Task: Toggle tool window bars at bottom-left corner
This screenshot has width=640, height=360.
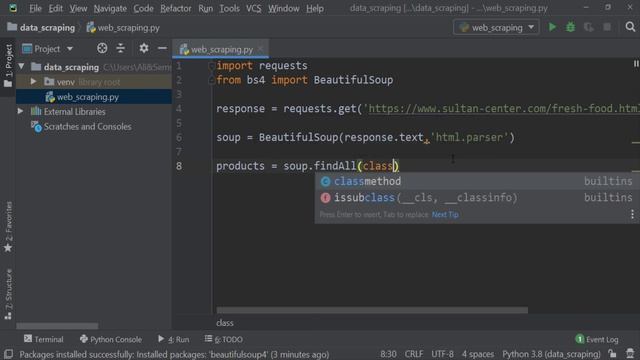Action: 8,354
